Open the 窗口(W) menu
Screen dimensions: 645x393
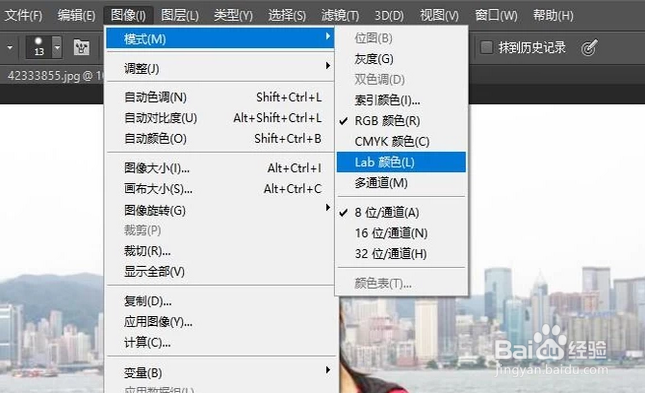(x=496, y=15)
